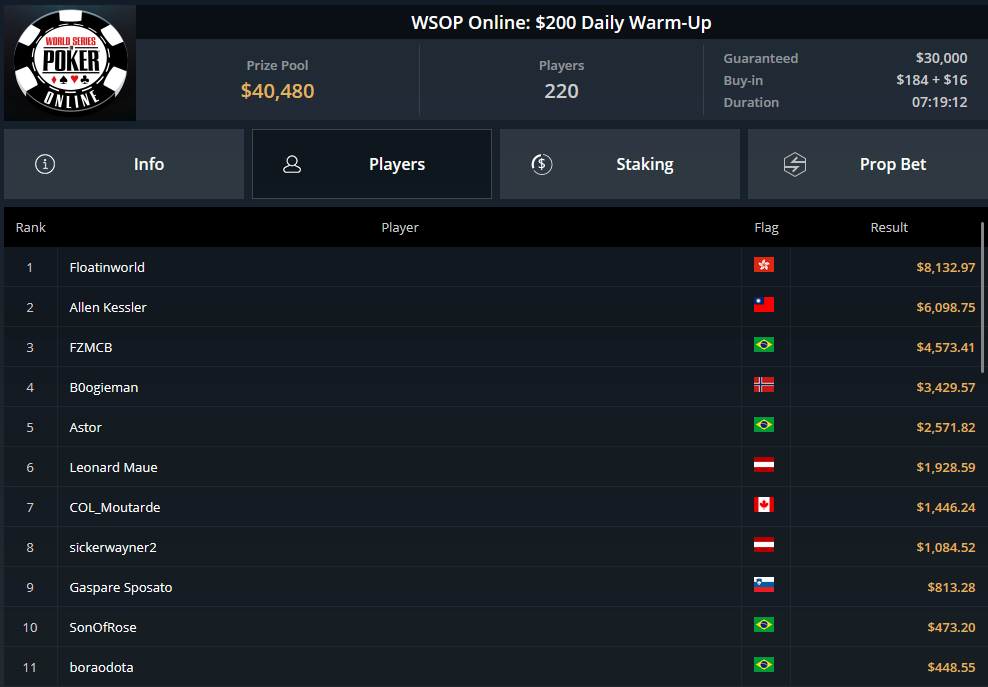Click the $3,429.57 result
Viewport: 988px width, 687px height.
pos(946,388)
